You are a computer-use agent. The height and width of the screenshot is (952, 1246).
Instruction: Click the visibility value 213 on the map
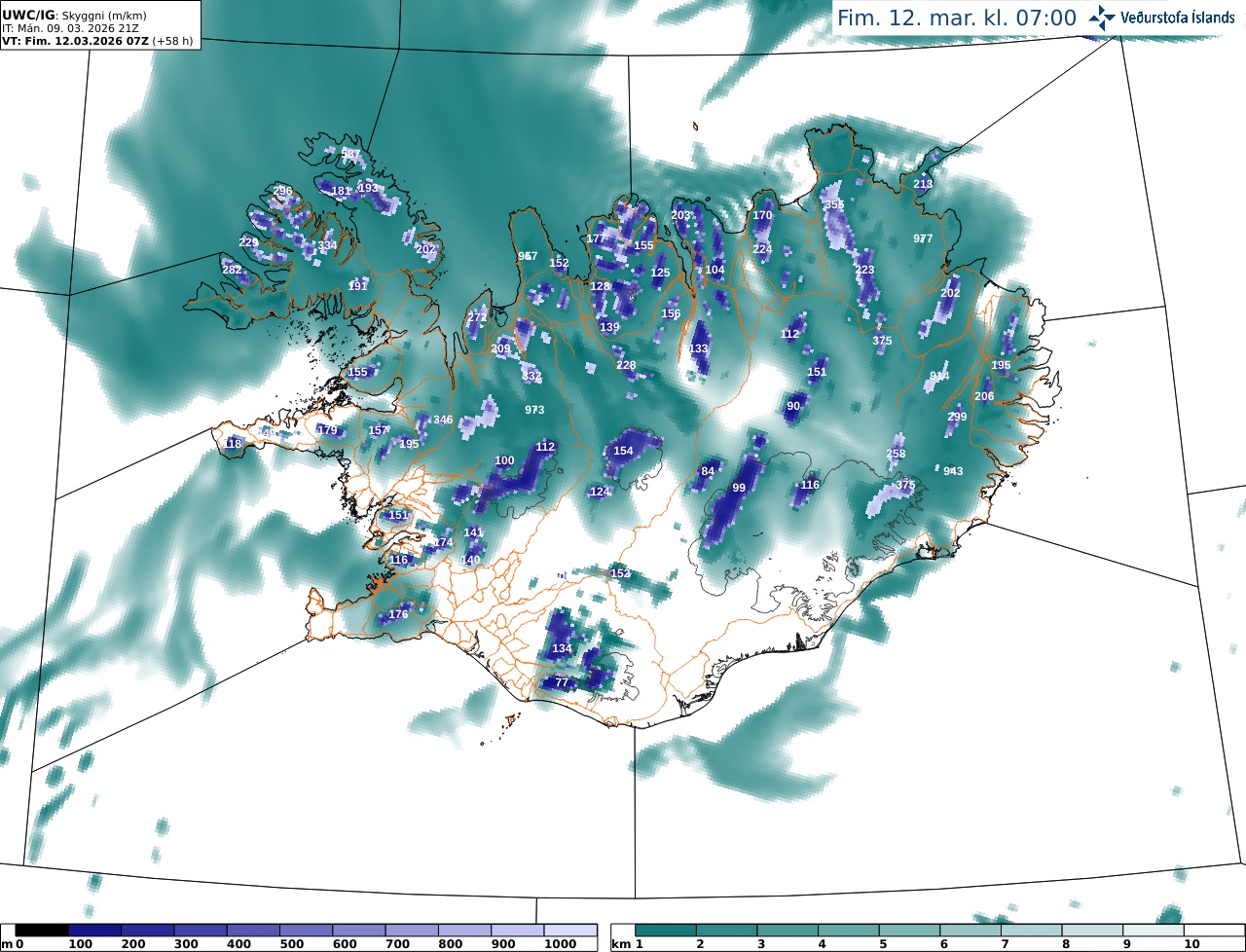(923, 185)
